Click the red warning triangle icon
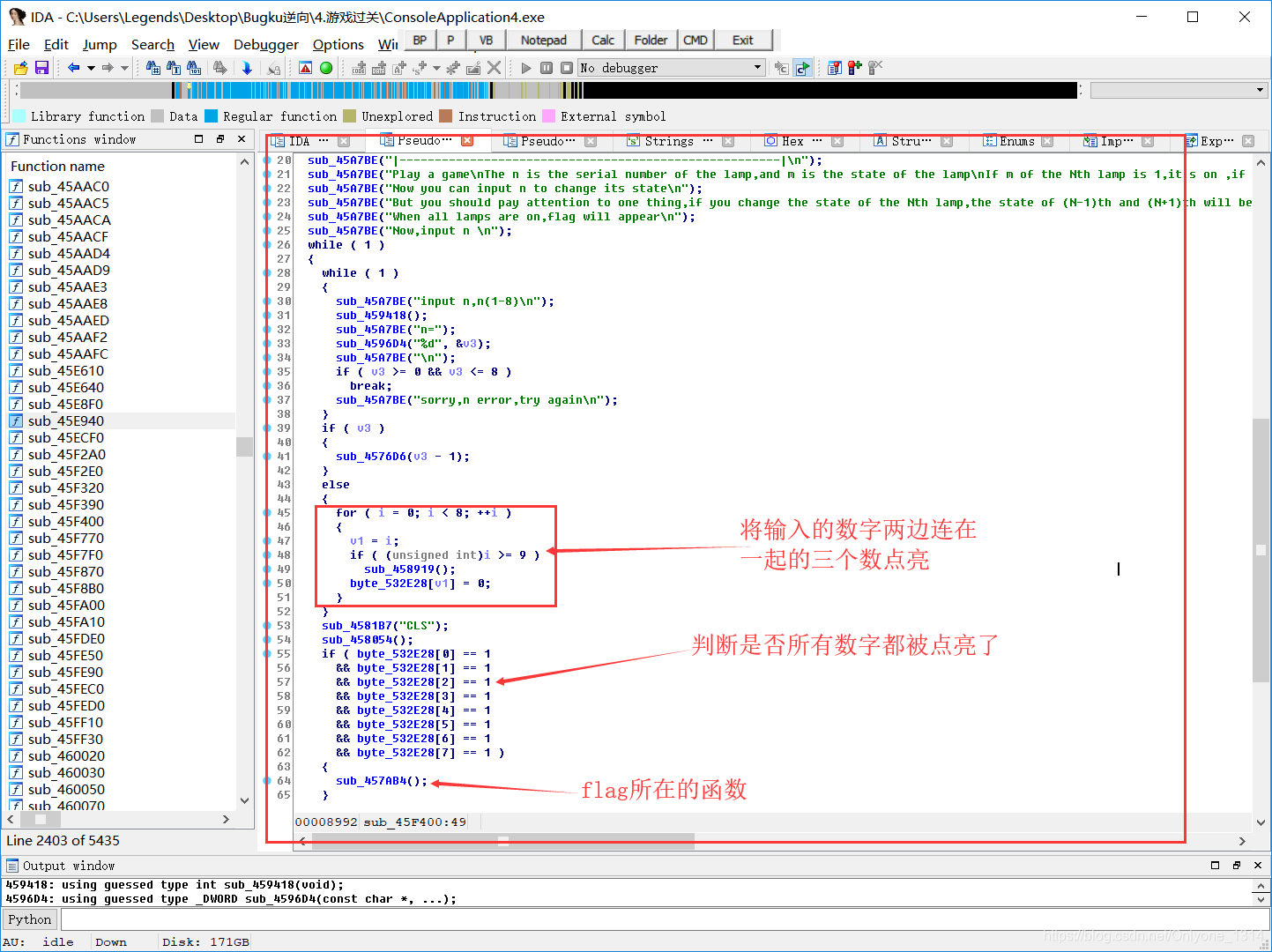1272x952 pixels. click(x=306, y=68)
